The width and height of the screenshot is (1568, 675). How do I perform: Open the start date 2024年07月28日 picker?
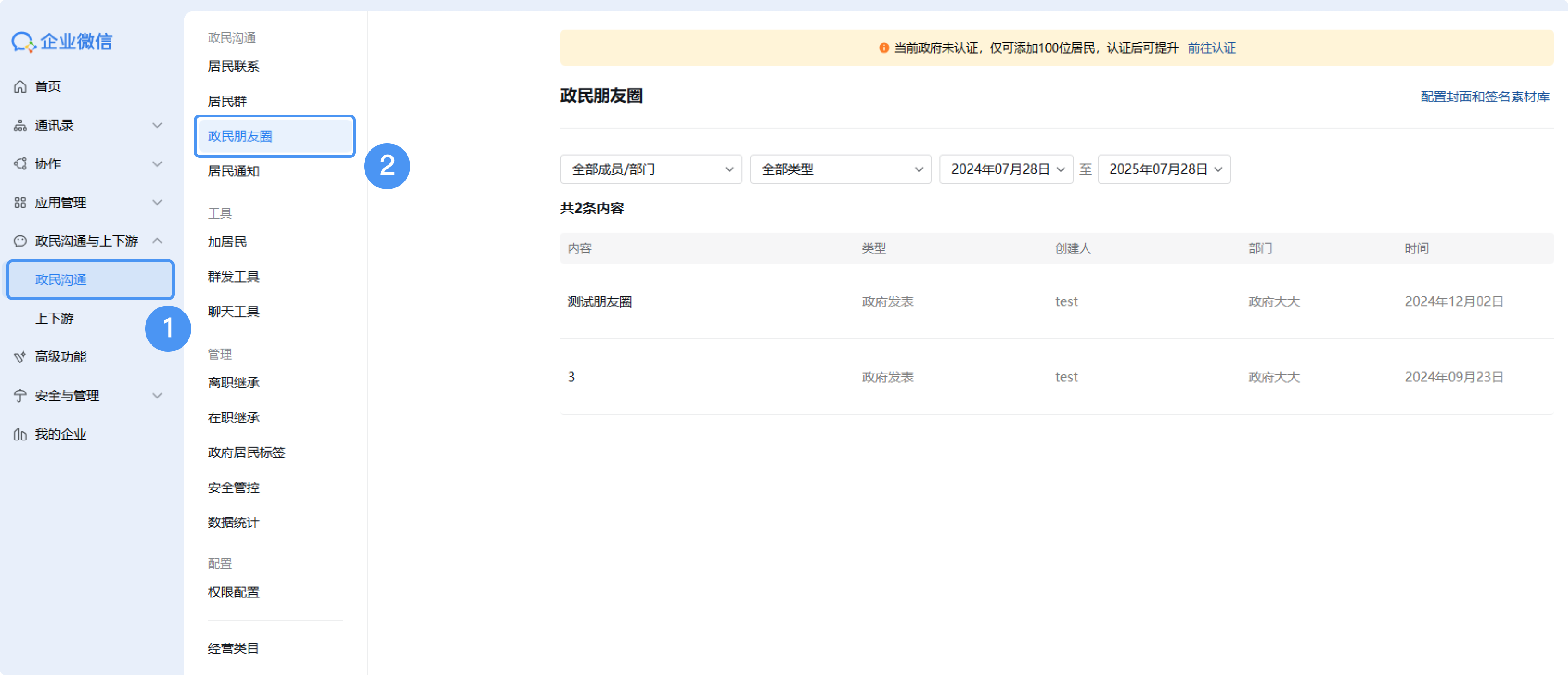1006,169
